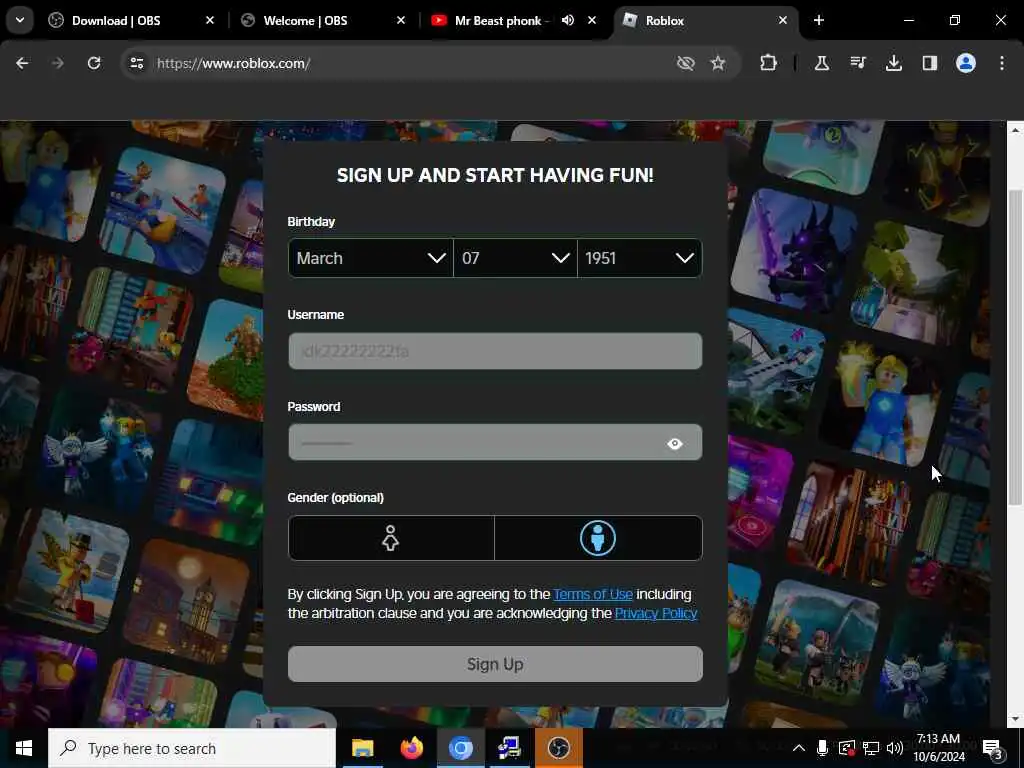Screen dimensions: 1024x768
Task: View site information icon in address bar
Action: [136, 63]
